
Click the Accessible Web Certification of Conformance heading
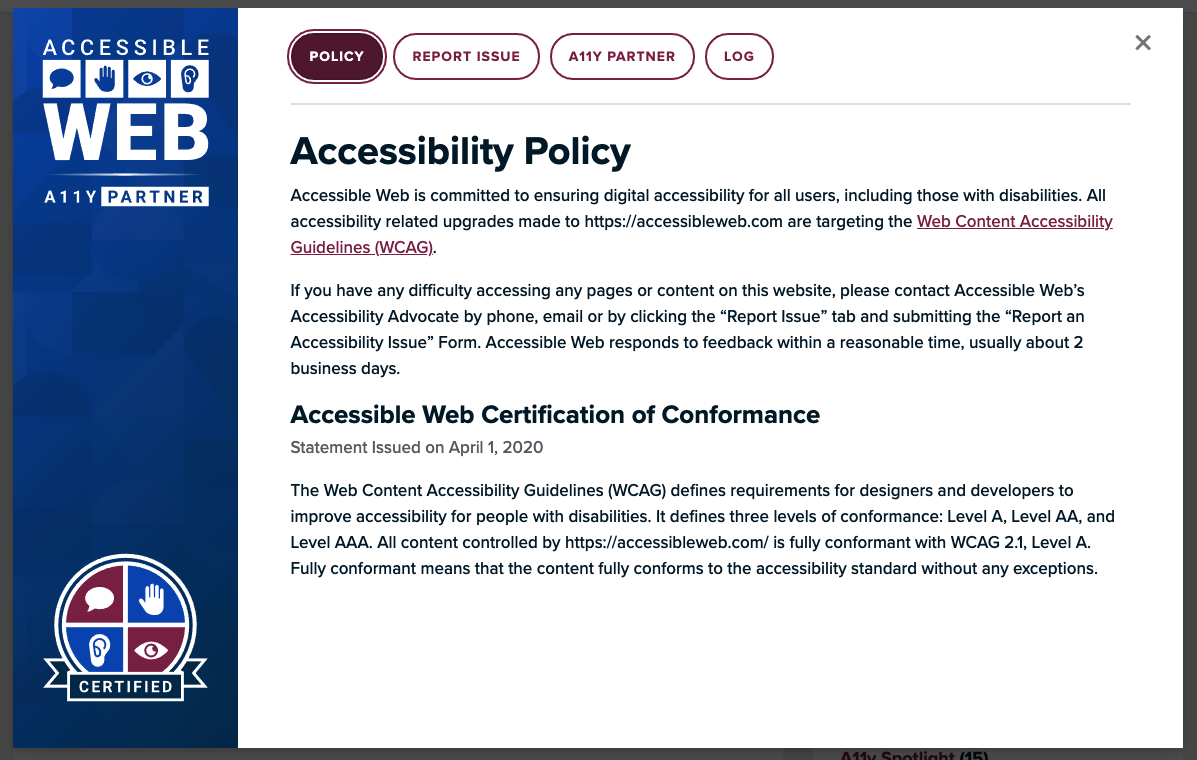[555, 414]
